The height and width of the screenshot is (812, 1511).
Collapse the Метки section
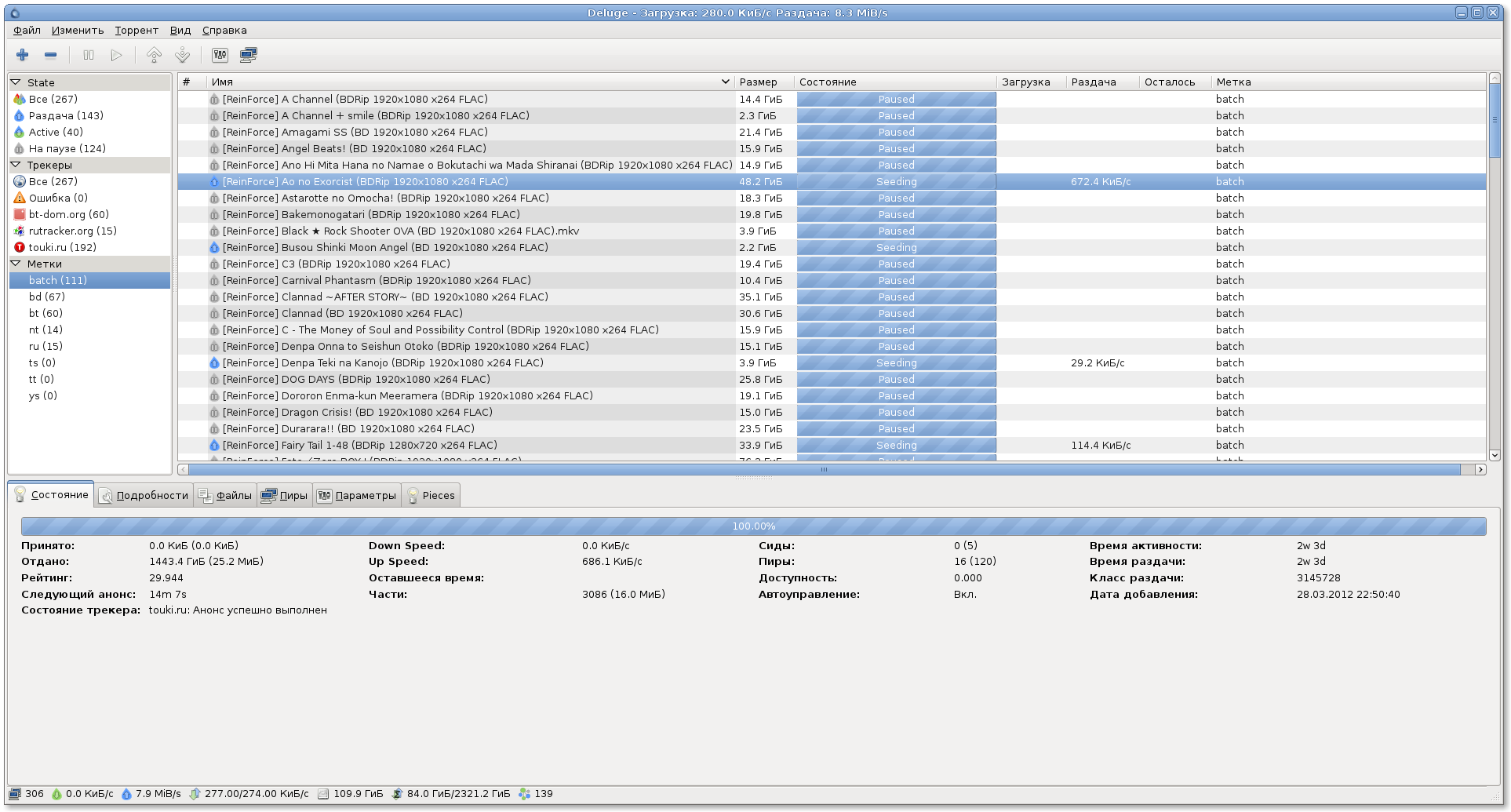click(16, 264)
